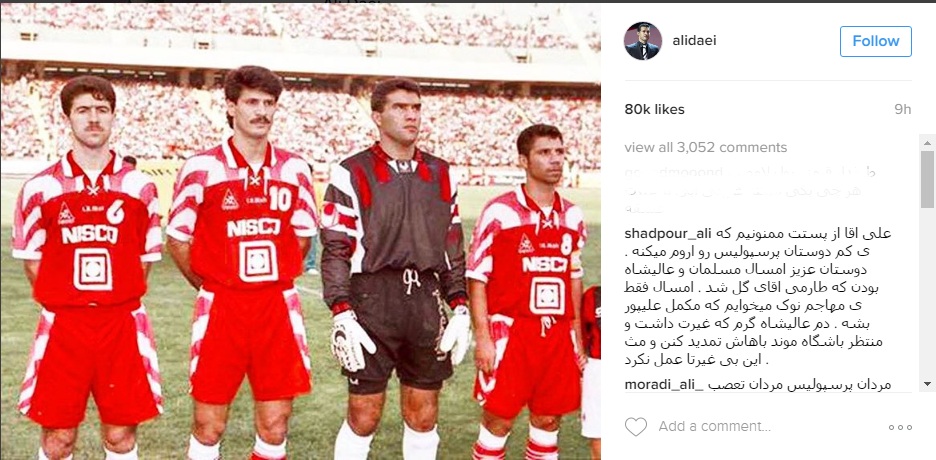The height and width of the screenshot is (460, 936).
Task: Click the comments scrollbar thumb
Action: (927, 180)
